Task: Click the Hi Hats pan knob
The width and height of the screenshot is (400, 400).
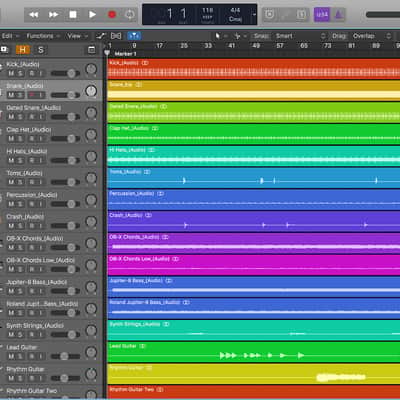Action: point(91,156)
